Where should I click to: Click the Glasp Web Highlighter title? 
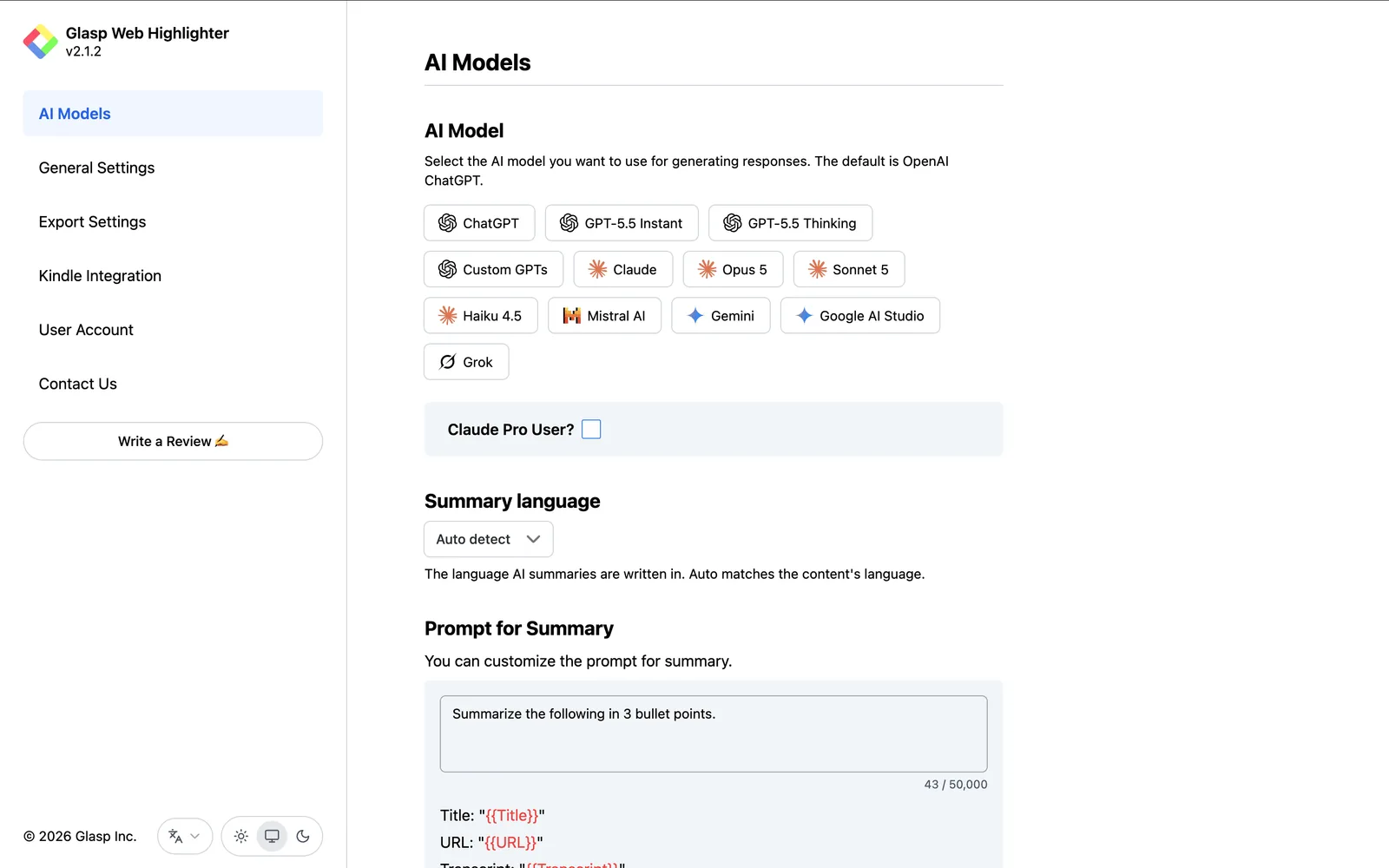click(x=148, y=33)
